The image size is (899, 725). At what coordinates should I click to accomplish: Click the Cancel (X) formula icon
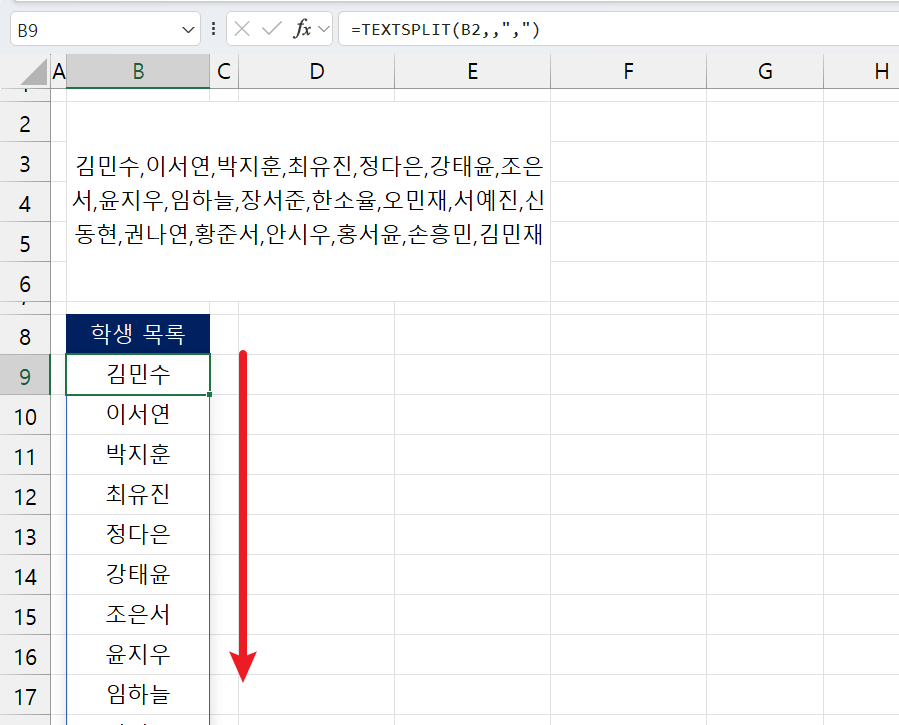242,29
